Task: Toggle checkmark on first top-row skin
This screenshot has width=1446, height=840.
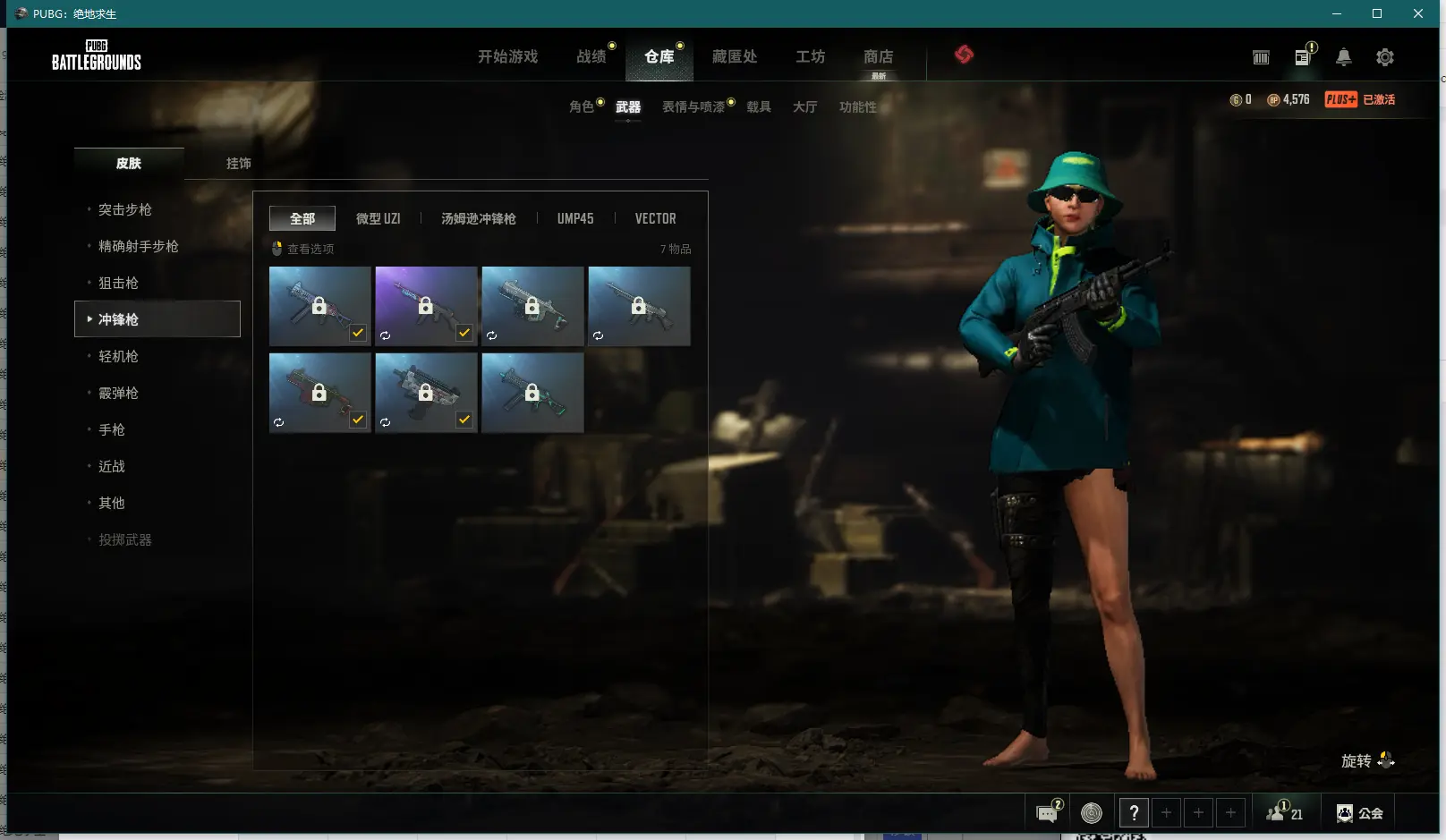Action: coord(358,333)
